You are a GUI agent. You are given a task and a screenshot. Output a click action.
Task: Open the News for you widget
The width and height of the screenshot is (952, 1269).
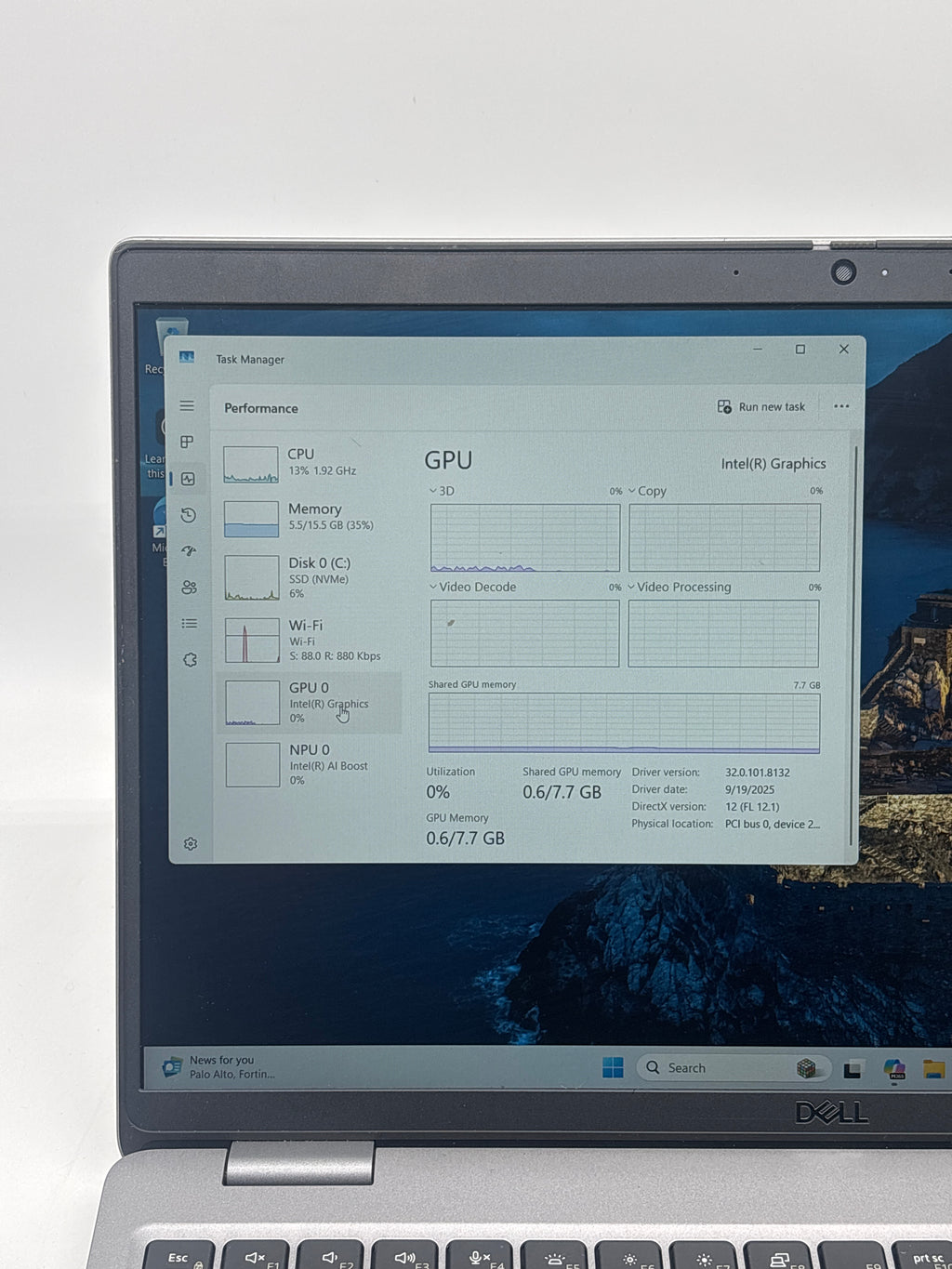tap(219, 1067)
